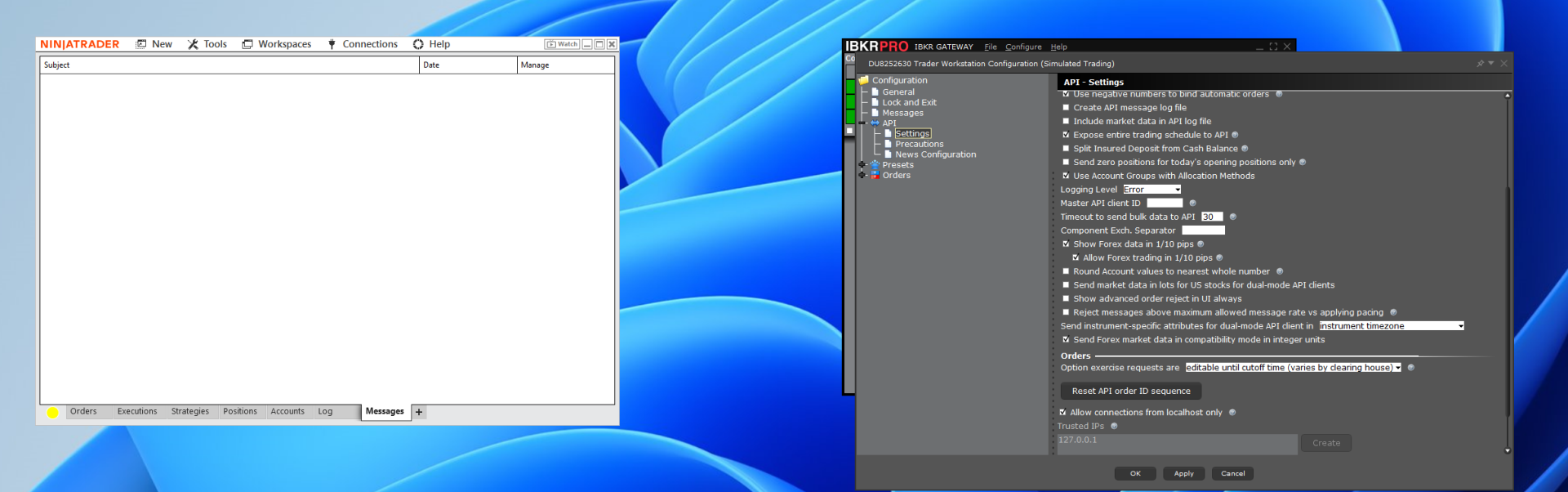Viewport: 1568px width, 492px height.
Task: Toggle Include market data in API log file
Action: pyautogui.click(x=1066, y=122)
